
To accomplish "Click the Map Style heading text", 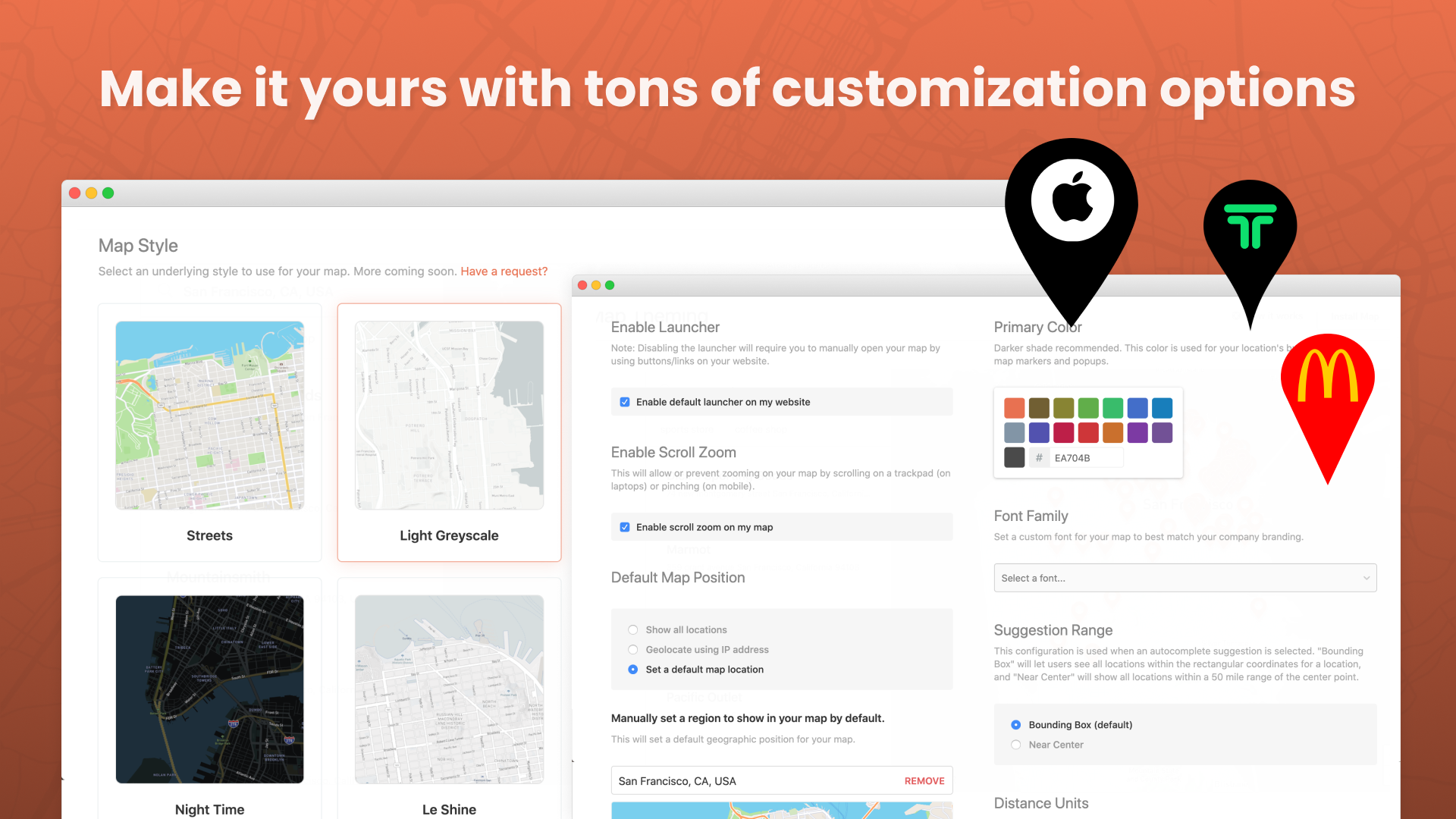I will (138, 246).
